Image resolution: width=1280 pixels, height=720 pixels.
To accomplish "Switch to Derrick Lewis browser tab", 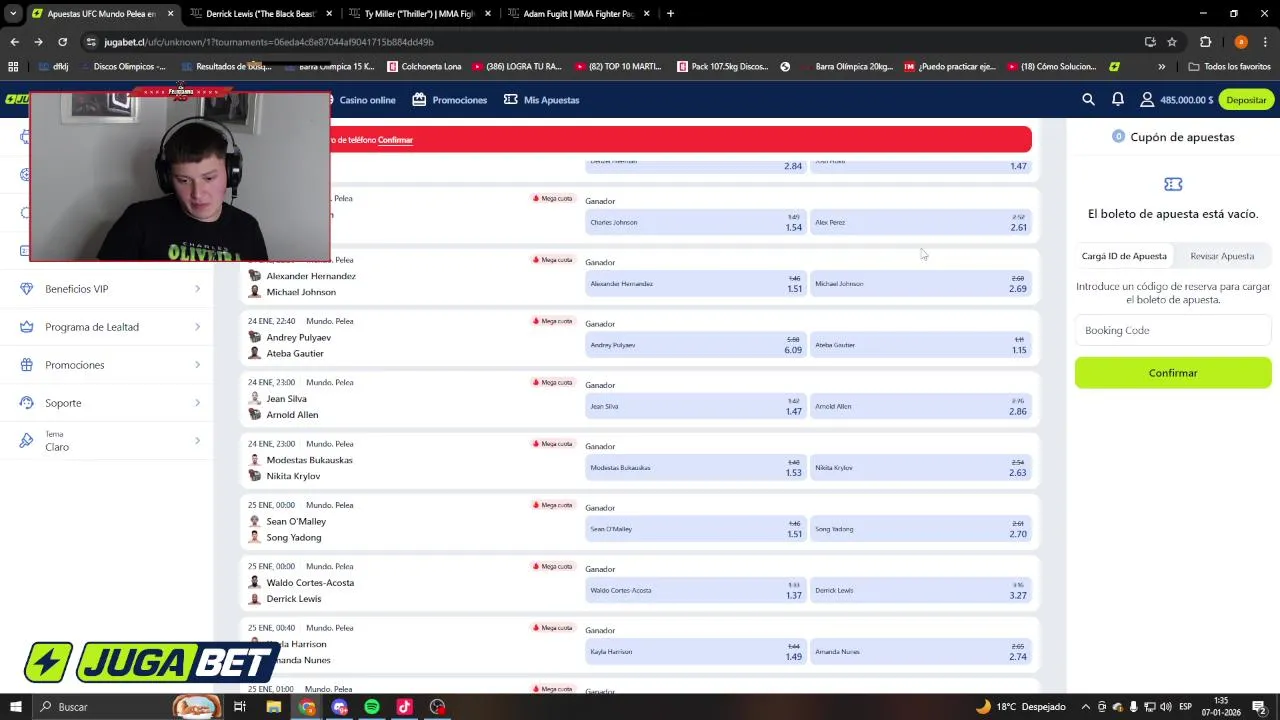I will pos(258,14).
